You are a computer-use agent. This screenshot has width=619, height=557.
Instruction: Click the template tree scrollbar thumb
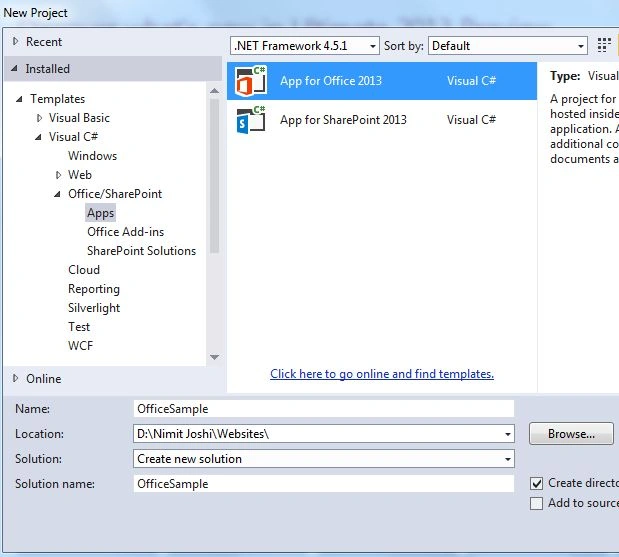(x=214, y=176)
